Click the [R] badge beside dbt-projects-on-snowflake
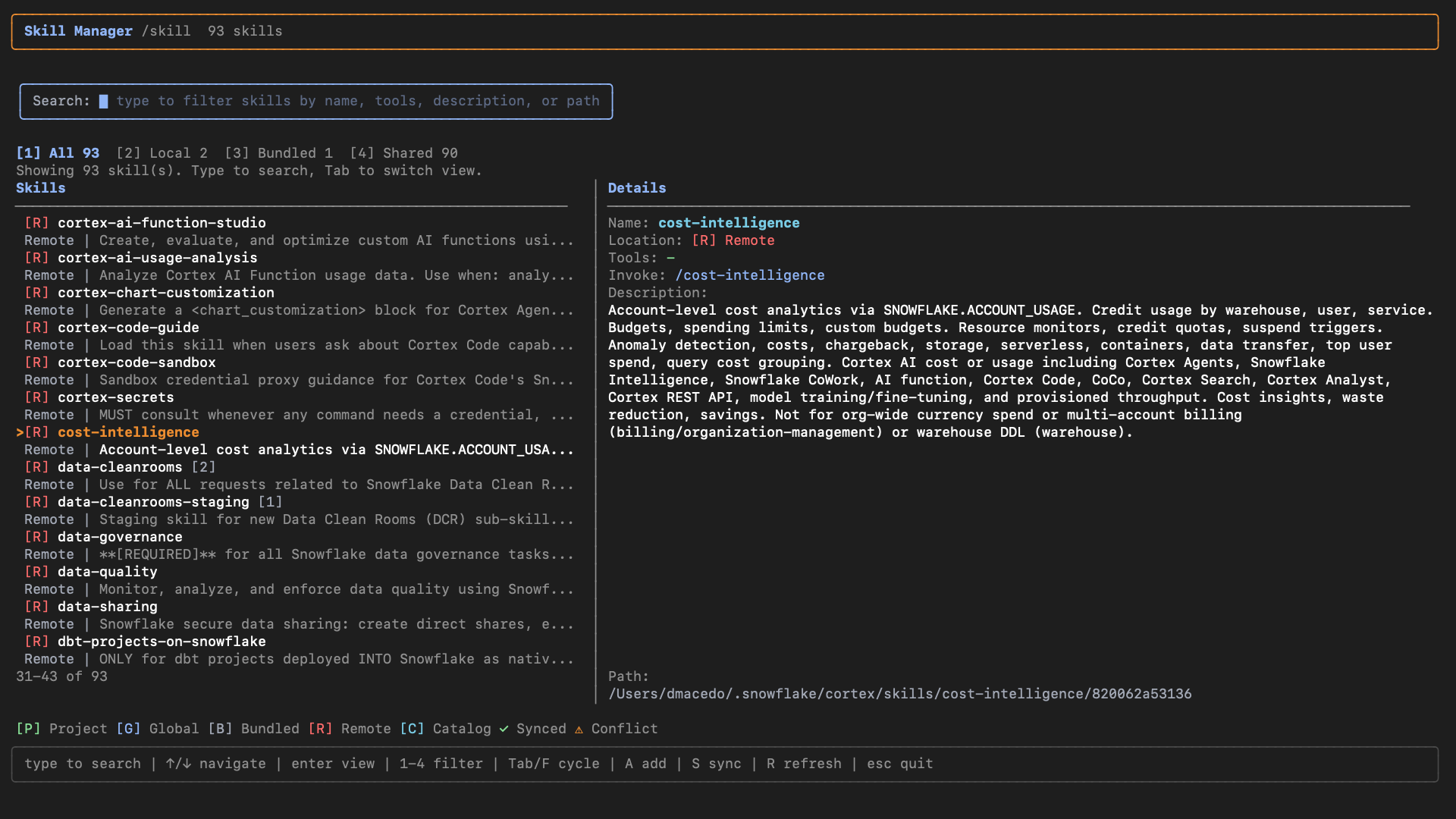1456x819 pixels. 36,642
